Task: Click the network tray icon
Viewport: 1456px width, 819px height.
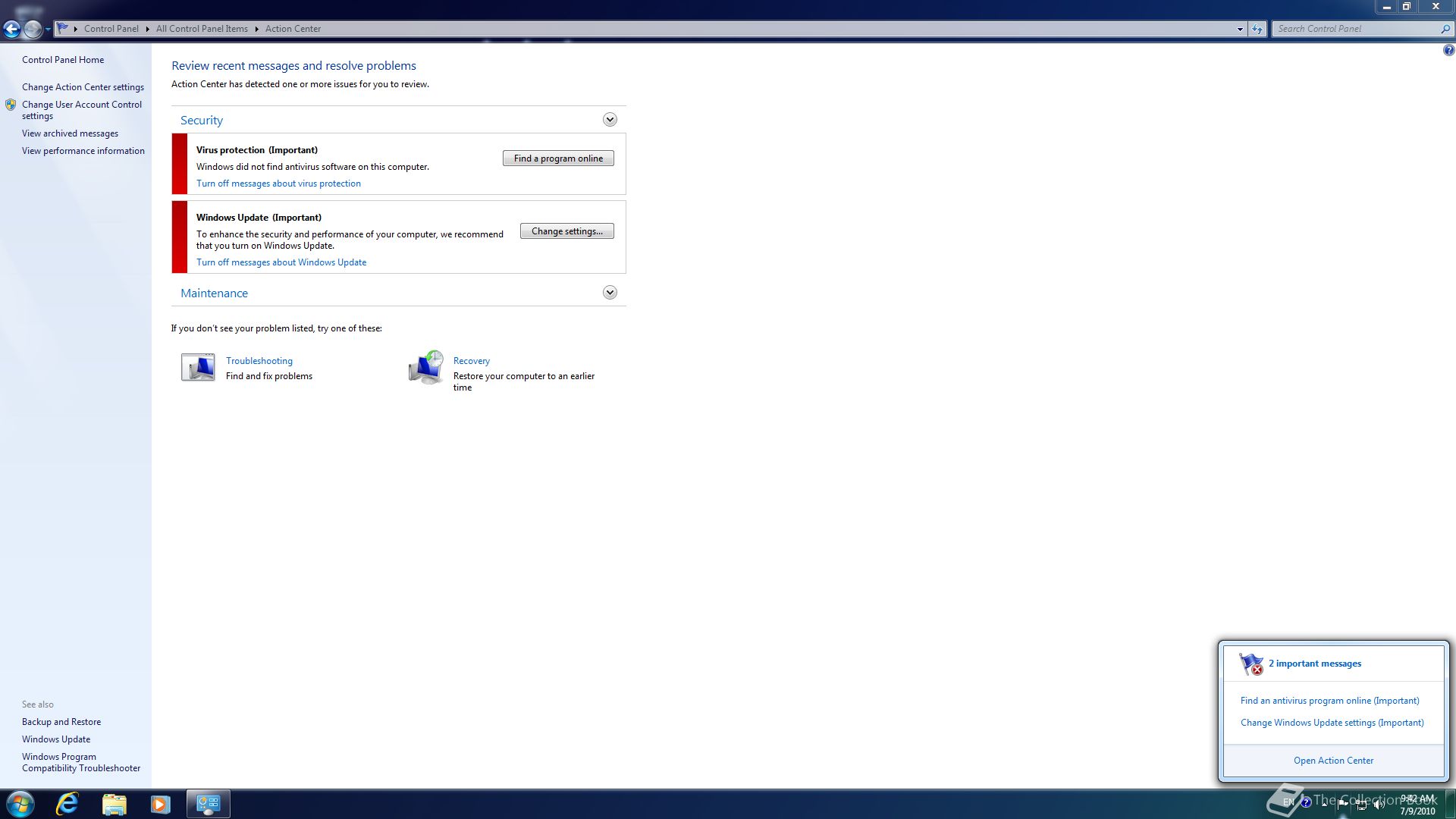Action: (x=1361, y=805)
